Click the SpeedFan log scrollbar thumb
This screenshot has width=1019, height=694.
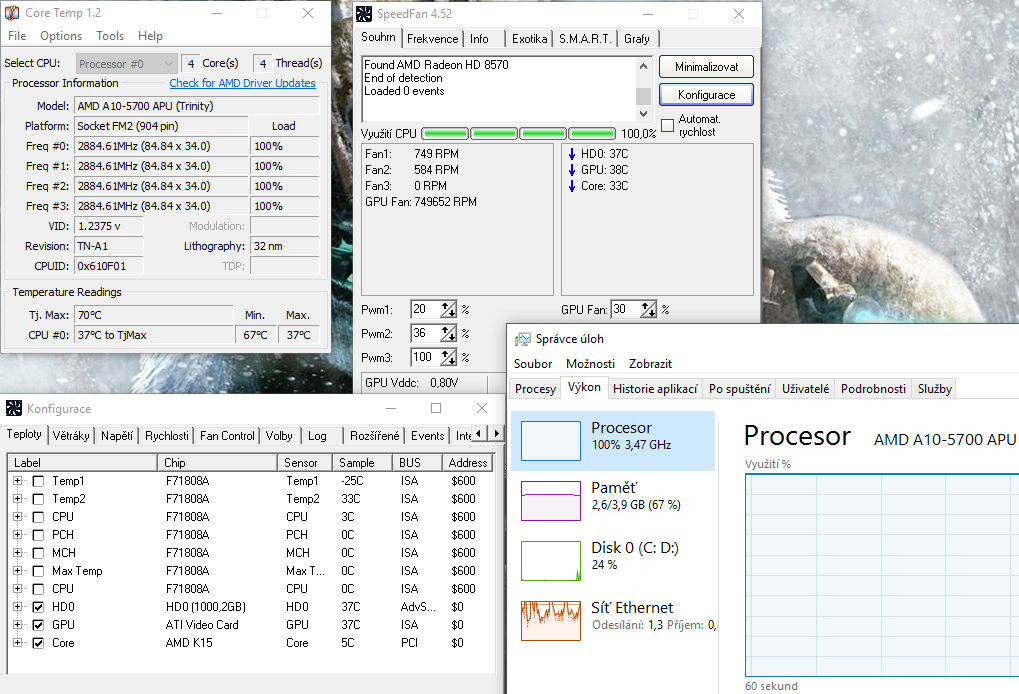pyautogui.click(x=643, y=96)
